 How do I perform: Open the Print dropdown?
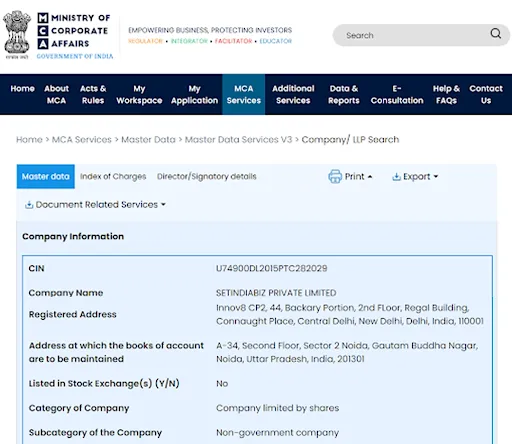pyautogui.click(x=350, y=176)
